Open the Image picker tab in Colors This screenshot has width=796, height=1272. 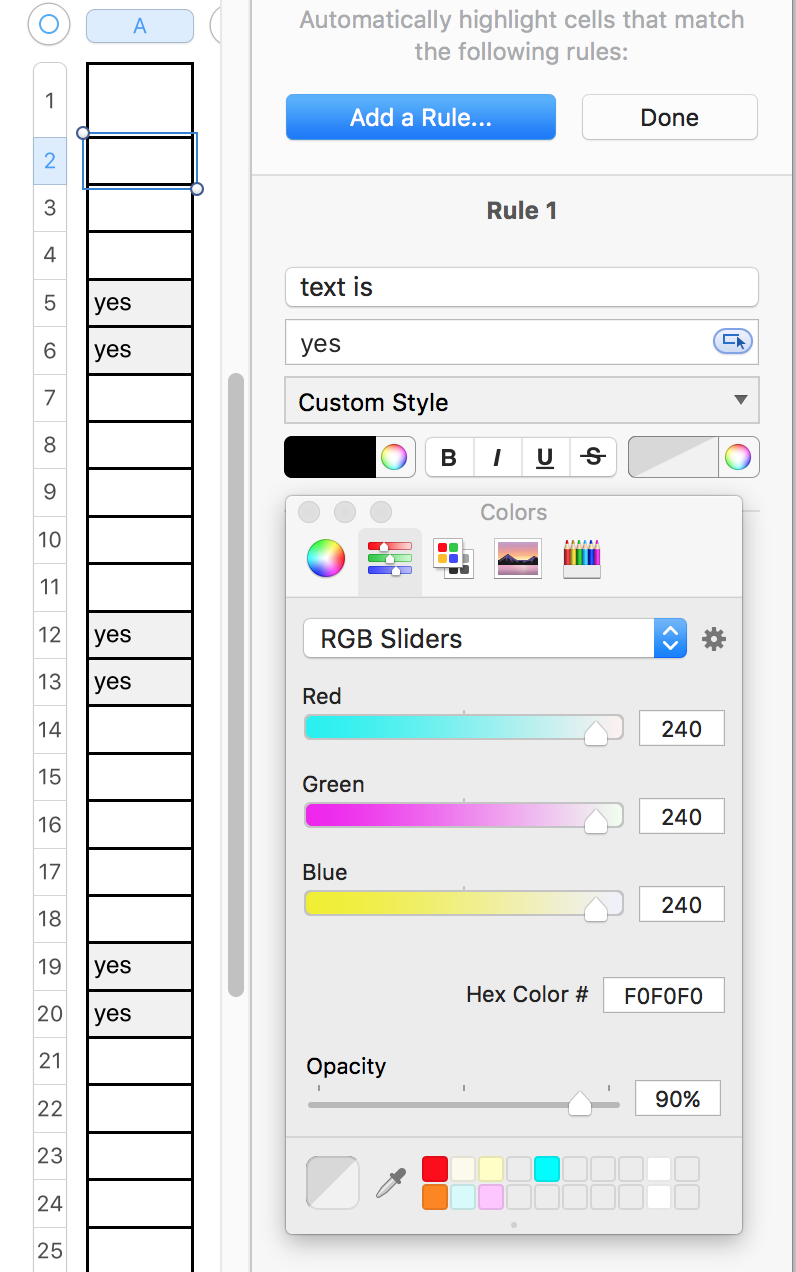pyautogui.click(x=517, y=558)
